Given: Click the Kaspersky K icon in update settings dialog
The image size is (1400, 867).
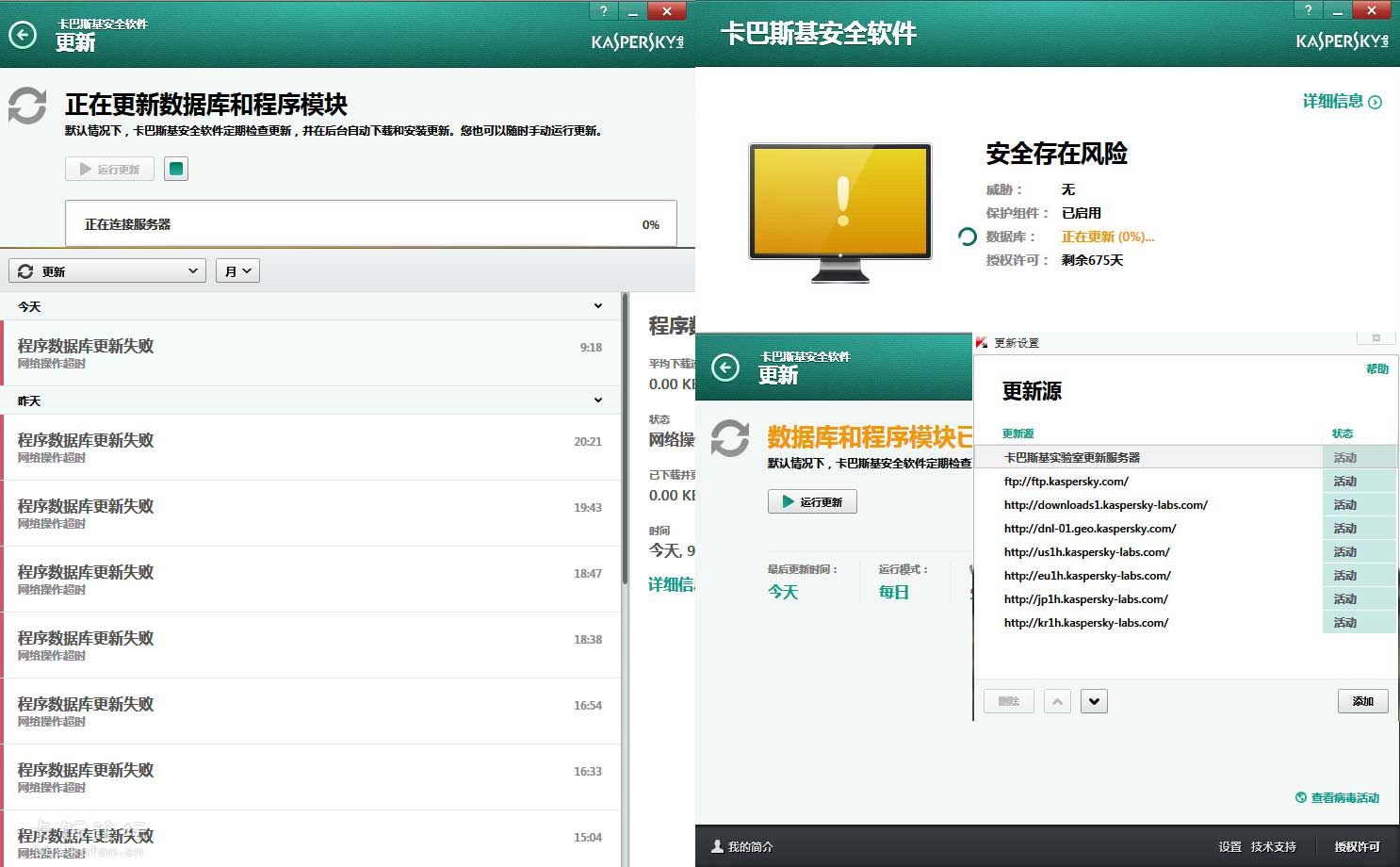Looking at the screenshot, I should click(982, 342).
